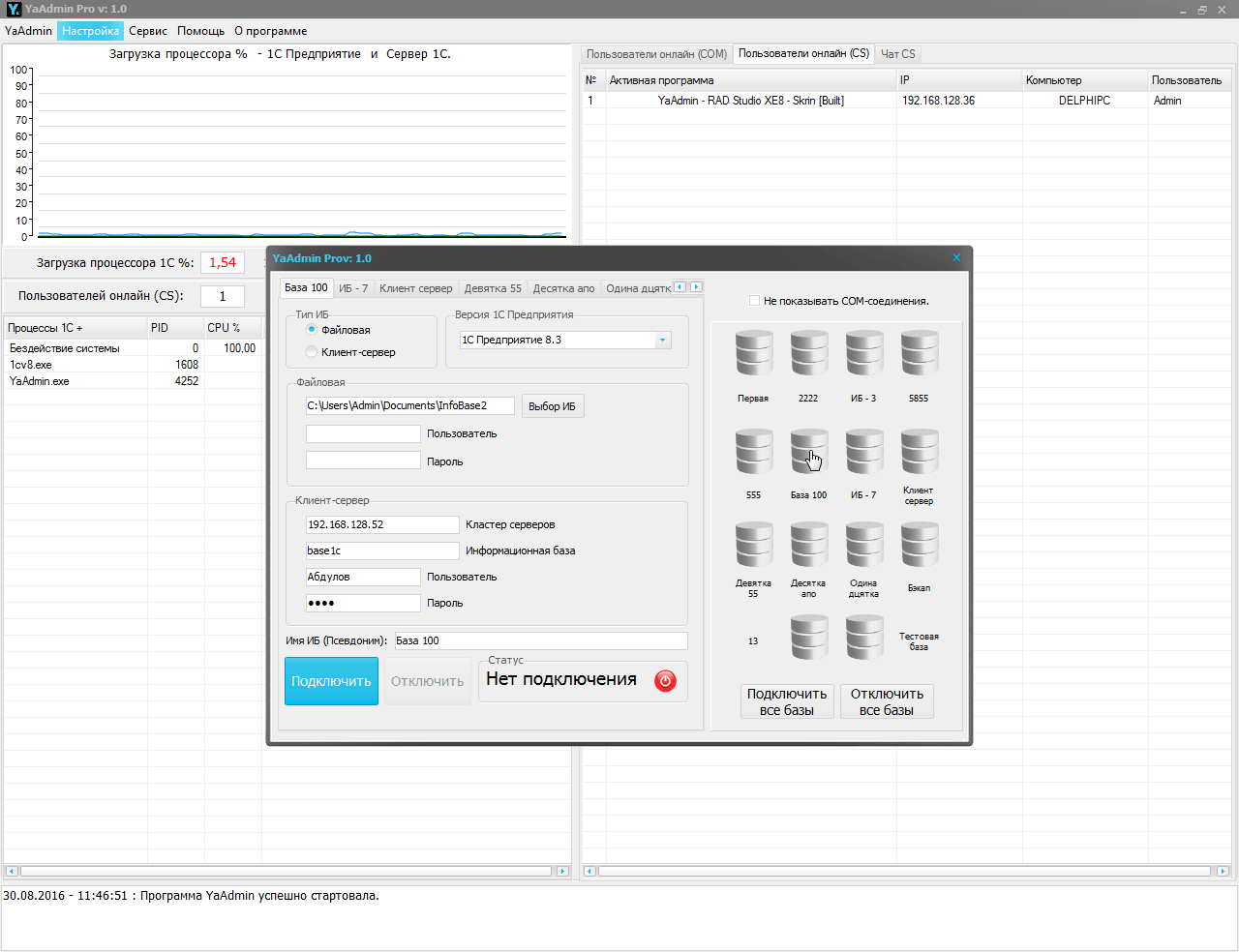Image resolution: width=1239 pixels, height=952 pixels.
Task: Open the ИБ - 7 database icon
Action: (x=864, y=452)
